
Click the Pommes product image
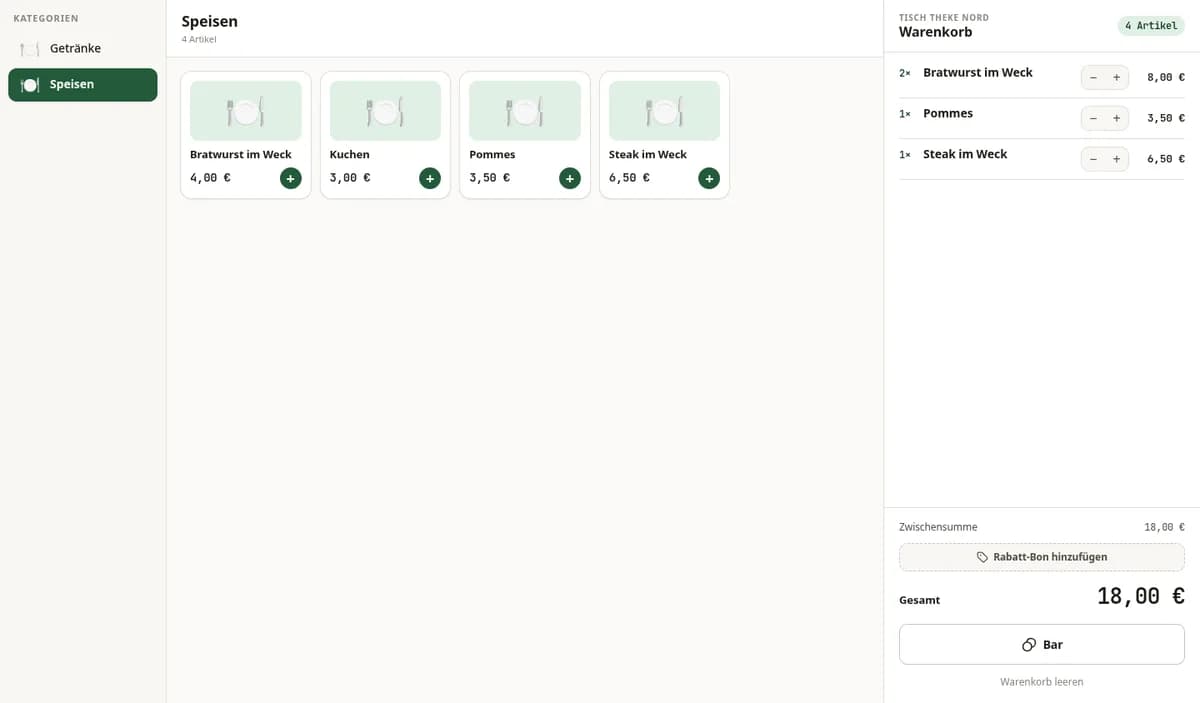[525, 110]
